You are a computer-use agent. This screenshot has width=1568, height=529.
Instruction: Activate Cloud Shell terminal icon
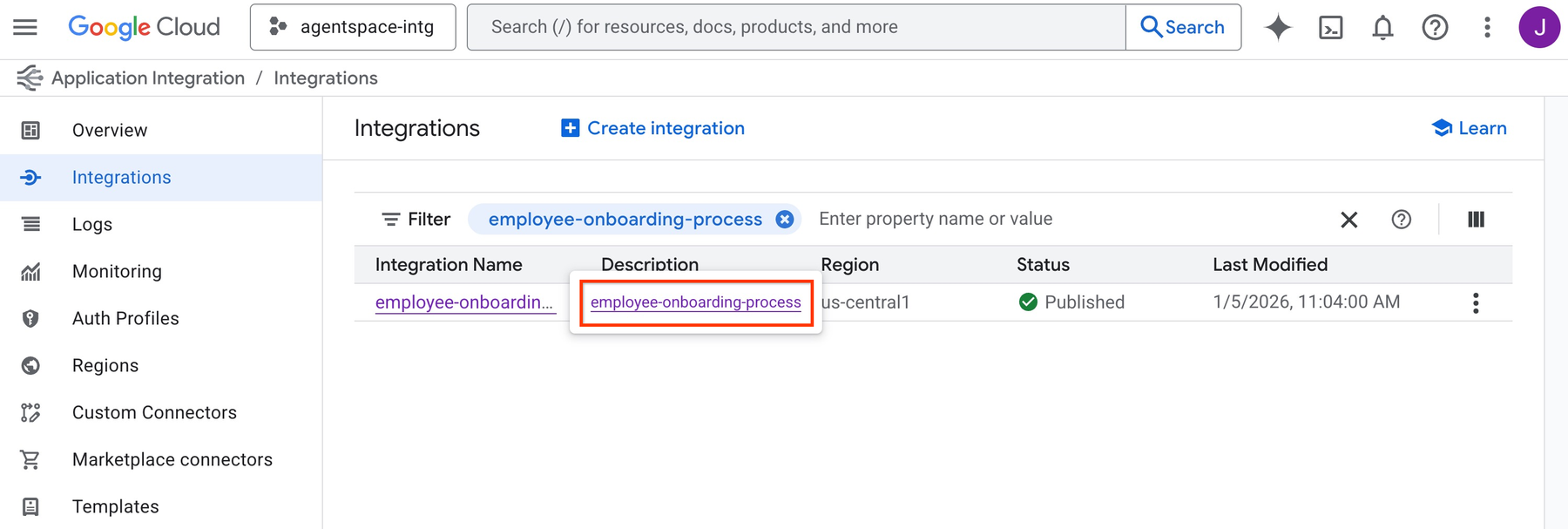(x=1330, y=27)
